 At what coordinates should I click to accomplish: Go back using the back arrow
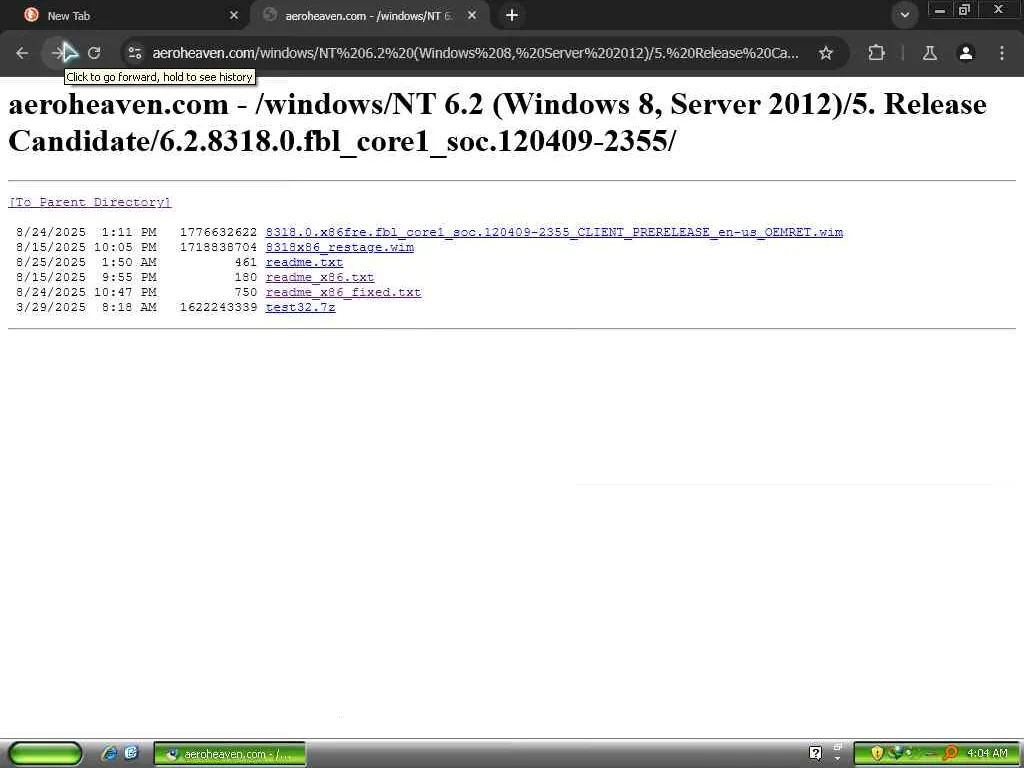pos(22,53)
